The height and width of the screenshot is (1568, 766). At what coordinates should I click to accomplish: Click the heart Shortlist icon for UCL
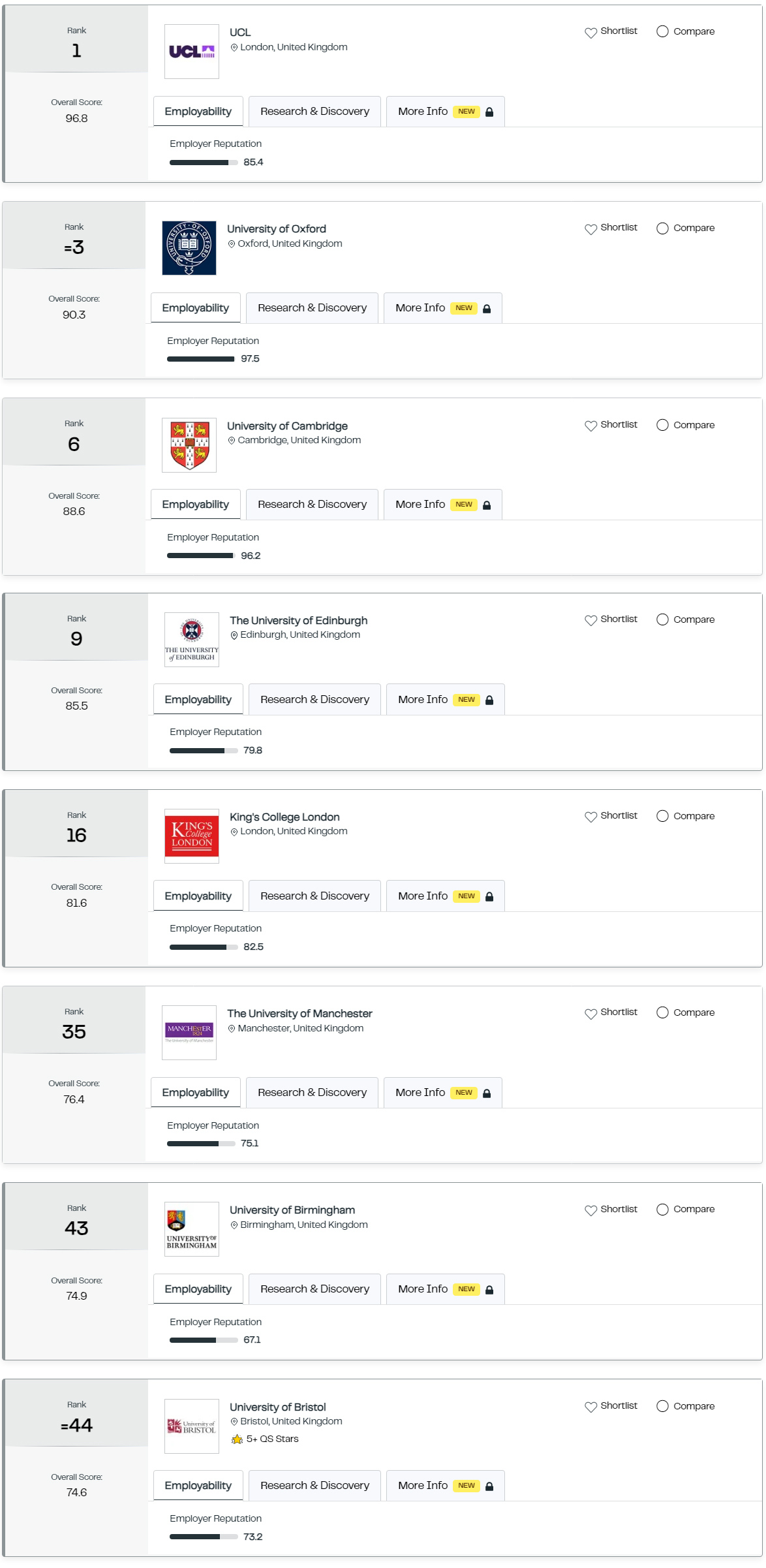point(590,33)
